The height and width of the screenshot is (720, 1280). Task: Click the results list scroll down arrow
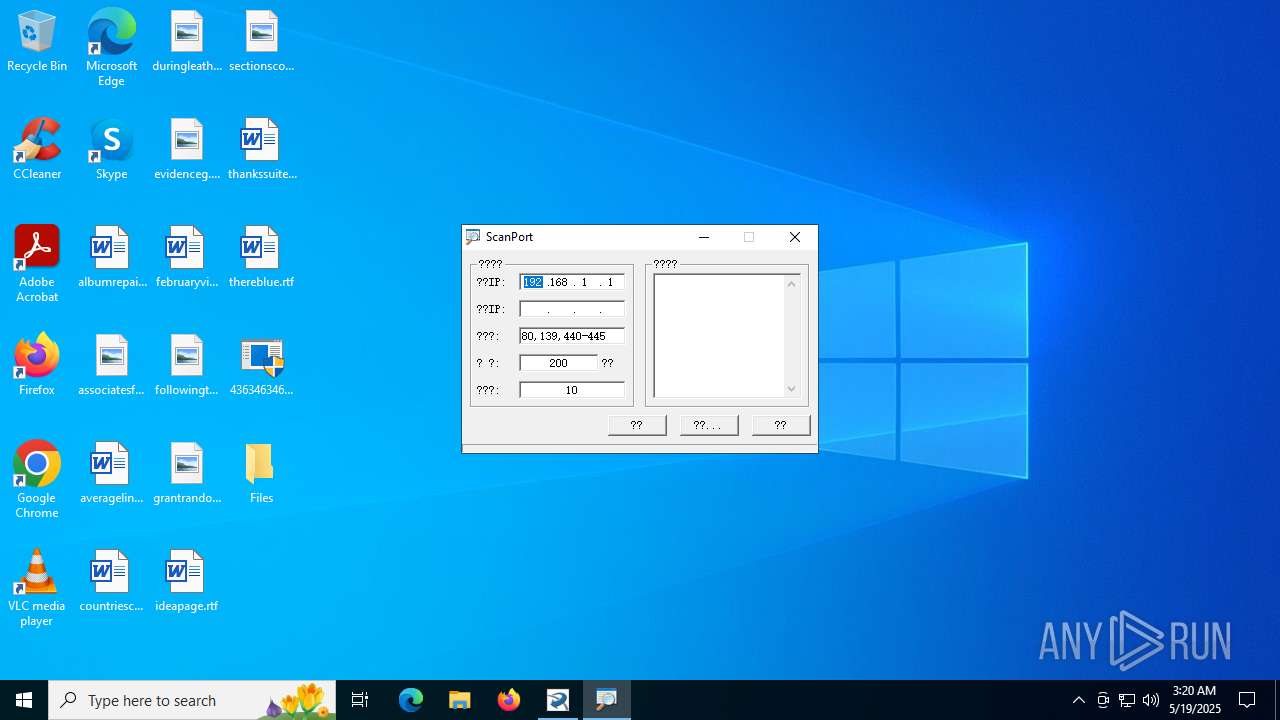pos(792,389)
